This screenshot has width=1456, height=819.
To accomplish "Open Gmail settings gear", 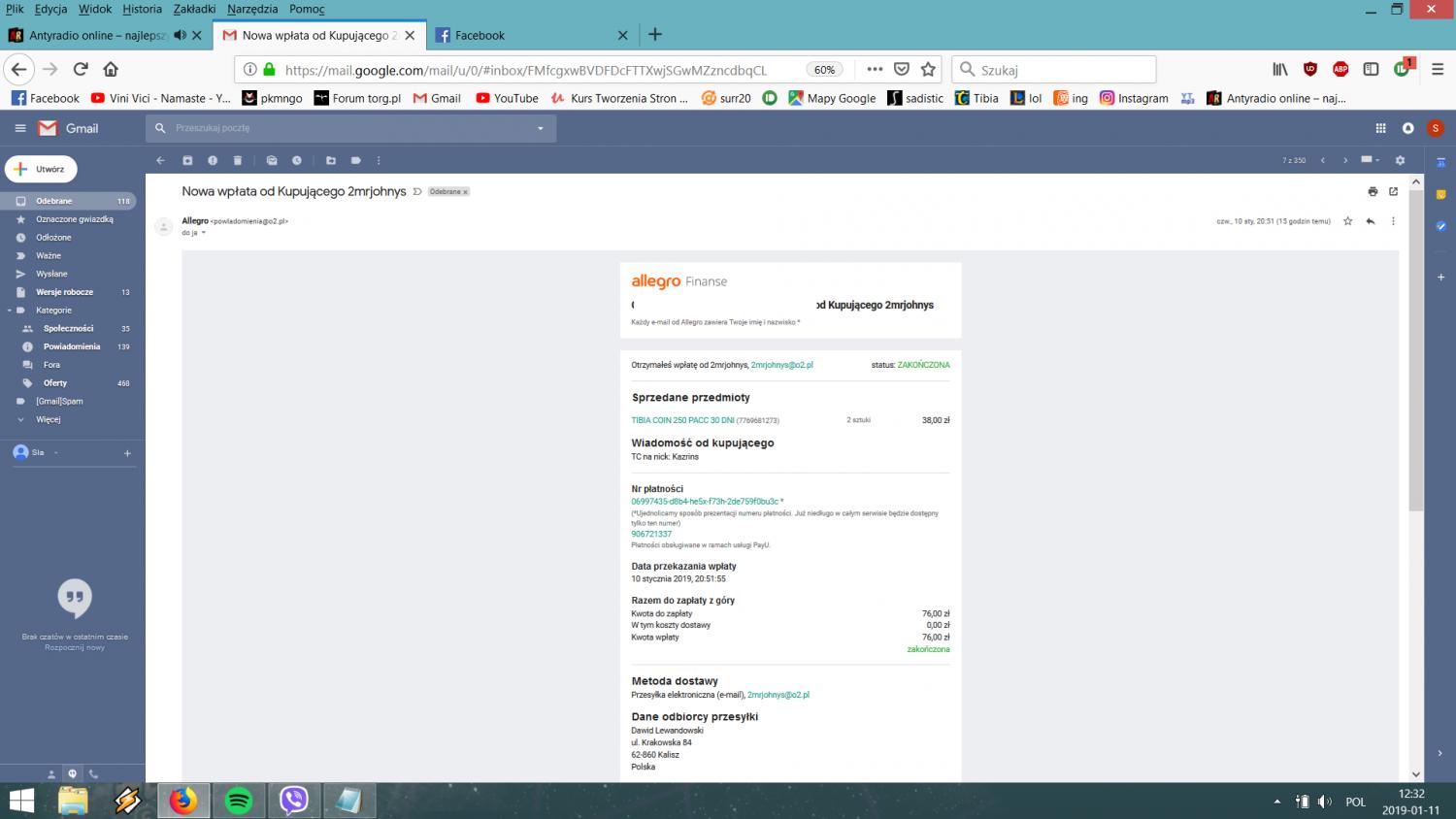I will point(1400,160).
